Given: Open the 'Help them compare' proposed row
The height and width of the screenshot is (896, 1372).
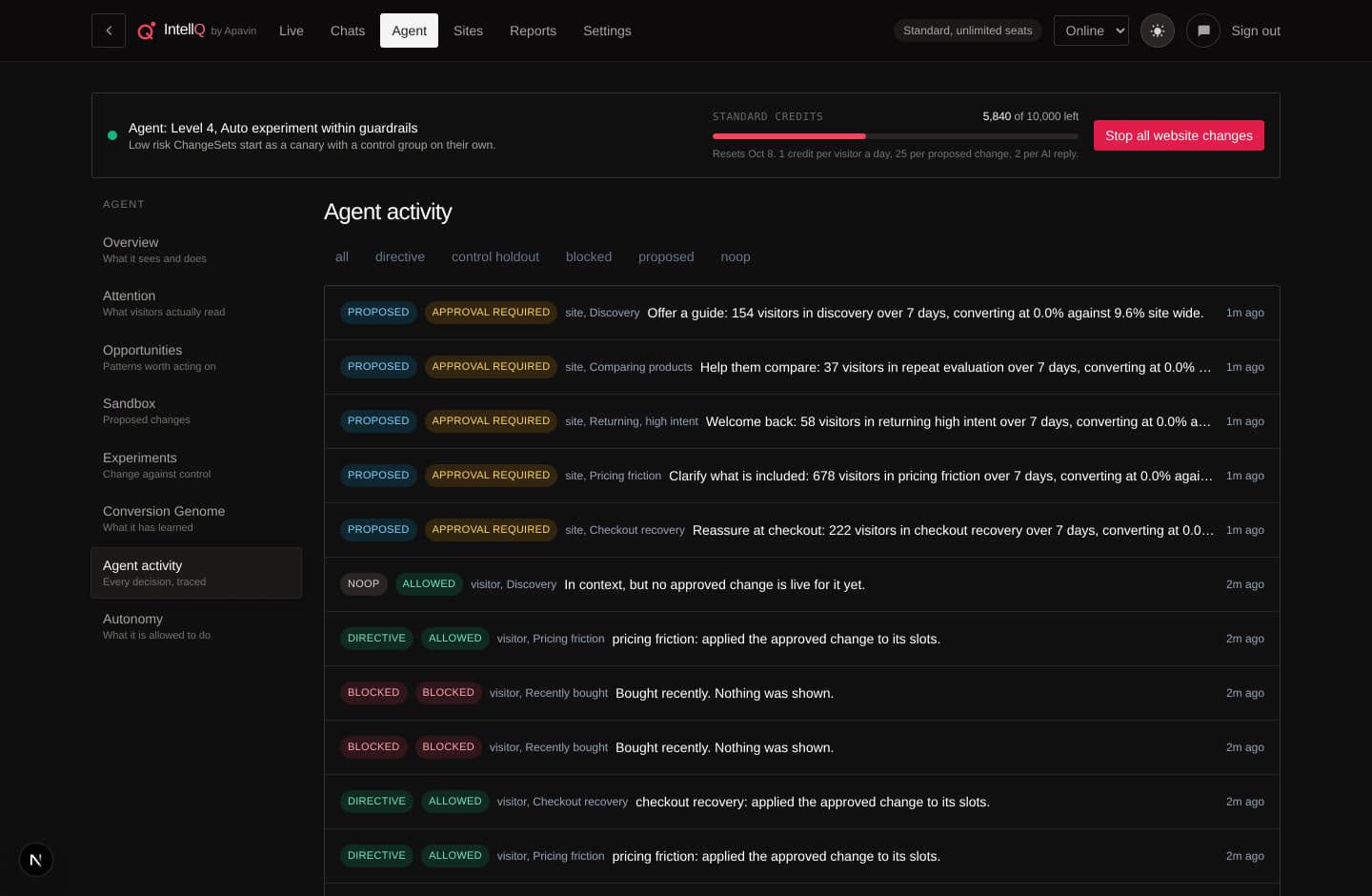Looking at the screenshot, I should (802, 367).
